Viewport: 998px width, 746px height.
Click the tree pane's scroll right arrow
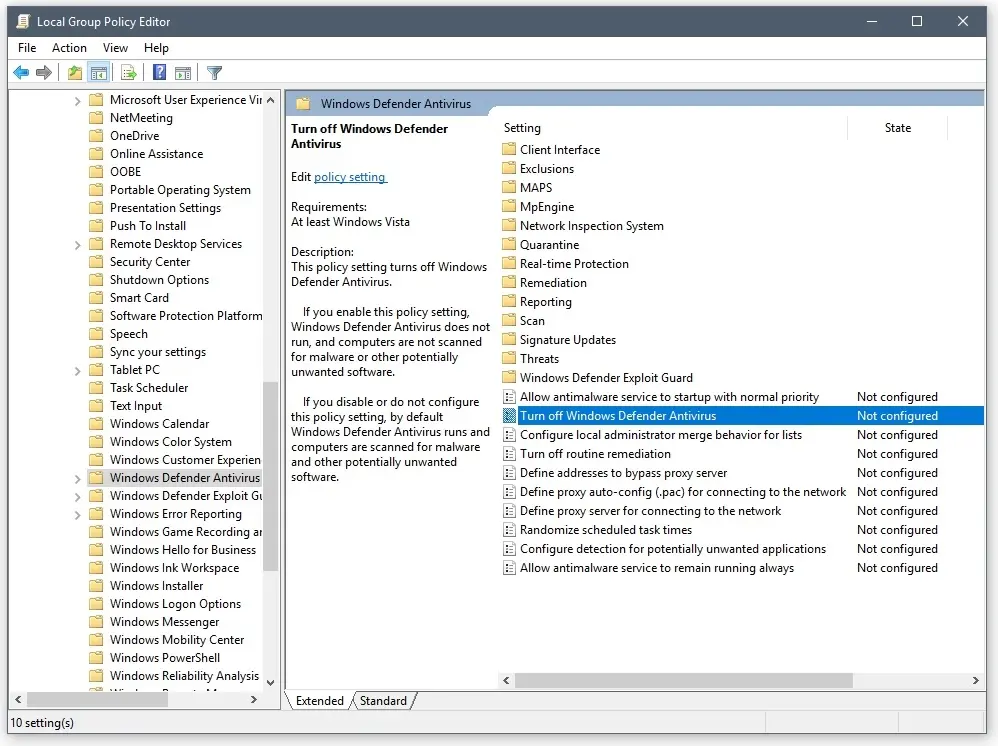point(254,700)
